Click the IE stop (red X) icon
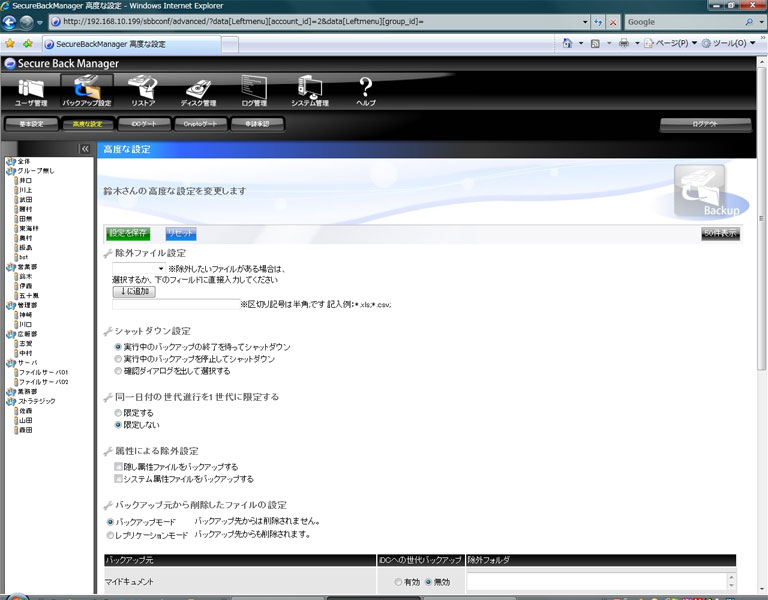The width and height of the screenshot is (768, 600). click(x=613, y=22)
